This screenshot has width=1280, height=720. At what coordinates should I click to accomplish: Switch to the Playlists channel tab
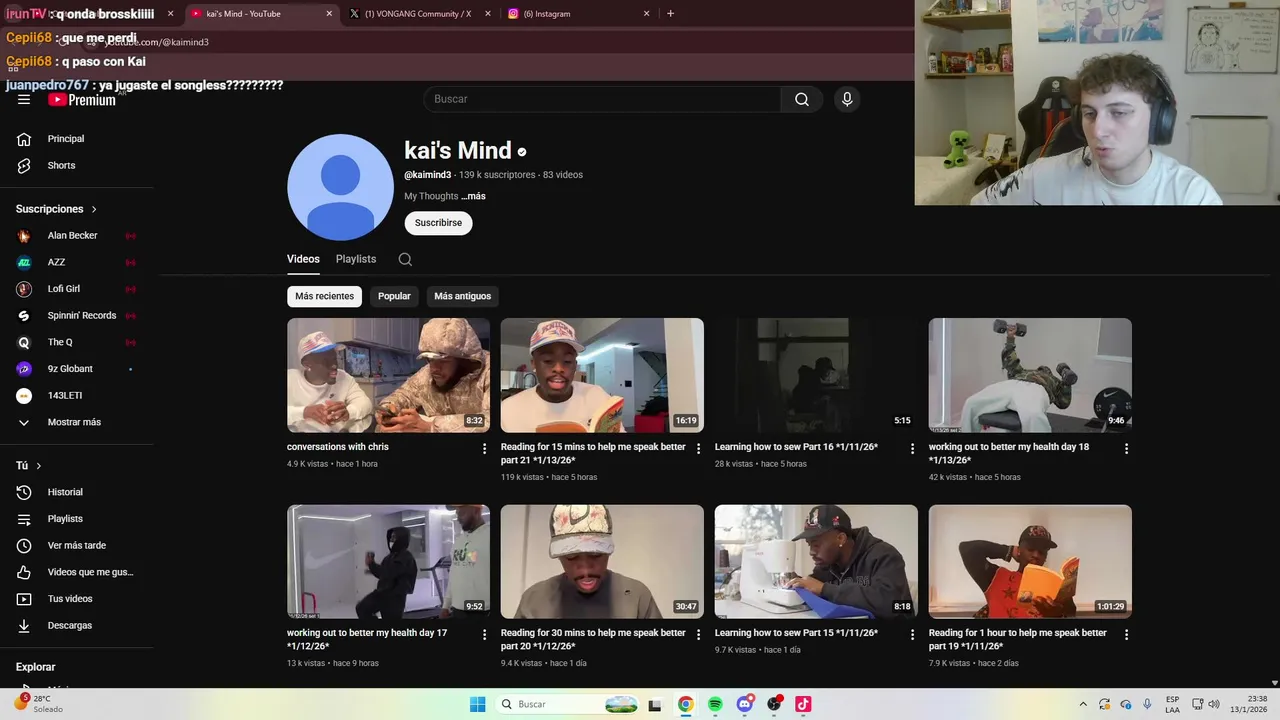click(356, 259)
